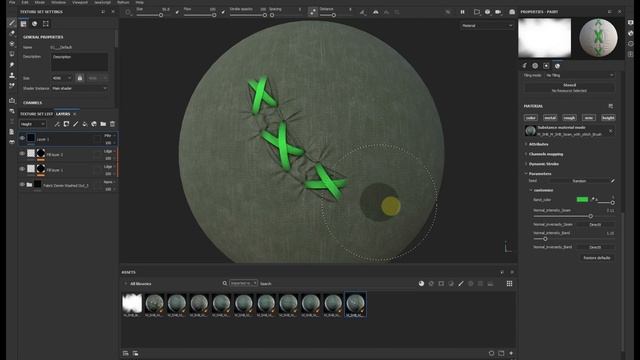
Task: Open the viewport Material mode dropdown
Action: pos(487,26)
